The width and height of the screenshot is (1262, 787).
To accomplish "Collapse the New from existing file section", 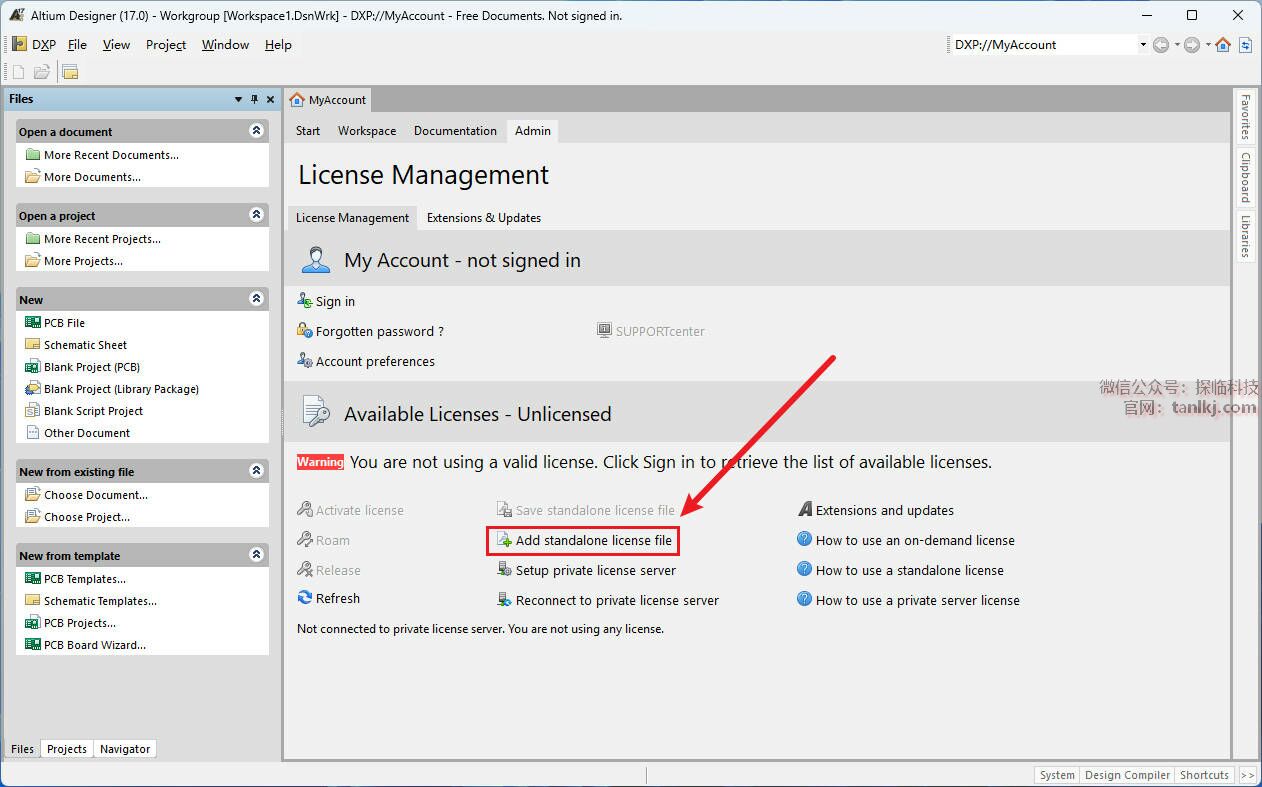I will [257, 471].
